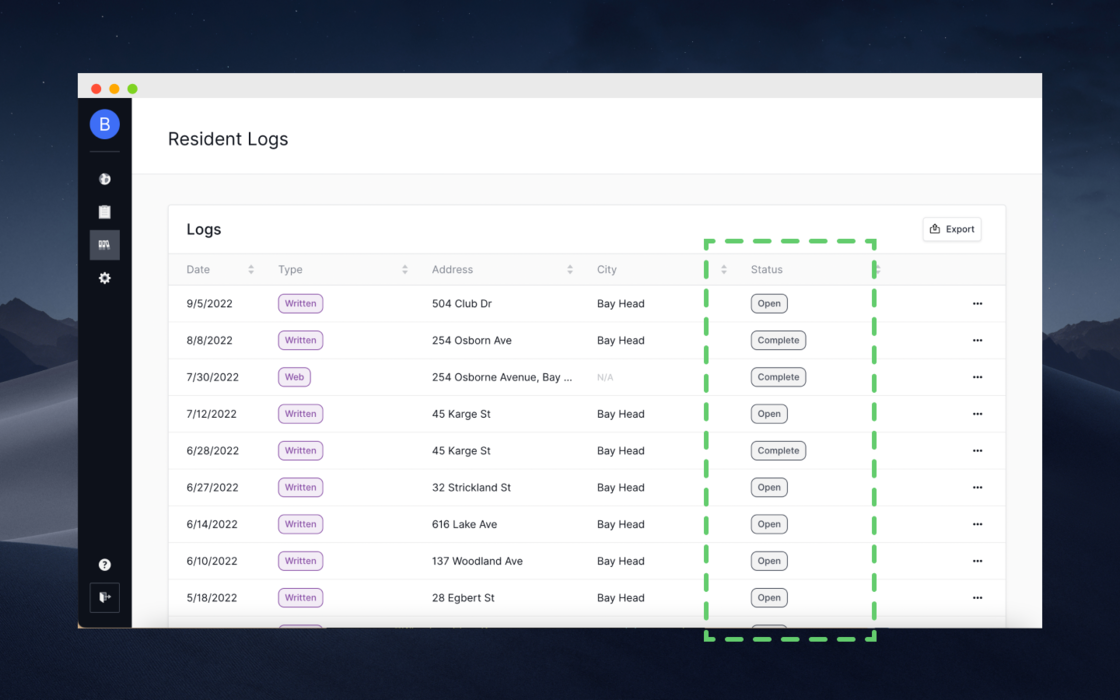Image resolution: width=1120 pixels, height=700 pixels.
Task: Click the Open status badge for 504 Club Dr
Action: (x=769, y=303)
